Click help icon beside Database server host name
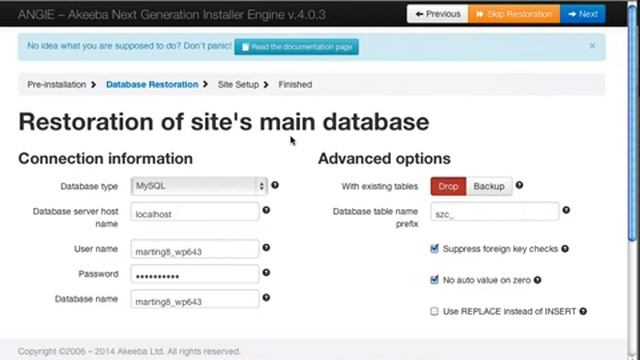The height and width of the screenshot is (360, 640). click(x=266, y=210)
